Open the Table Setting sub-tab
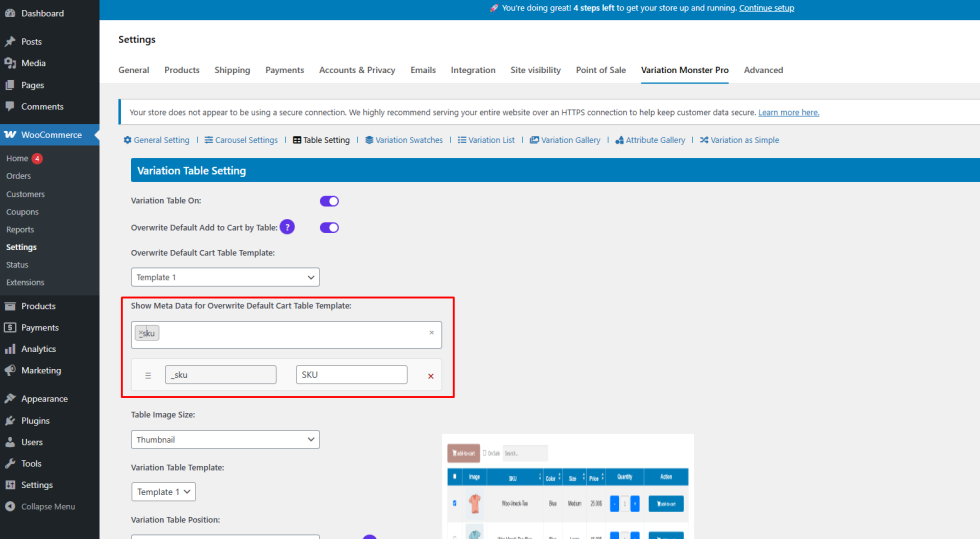The image size is (980, 539). click(x=321, y=140)
